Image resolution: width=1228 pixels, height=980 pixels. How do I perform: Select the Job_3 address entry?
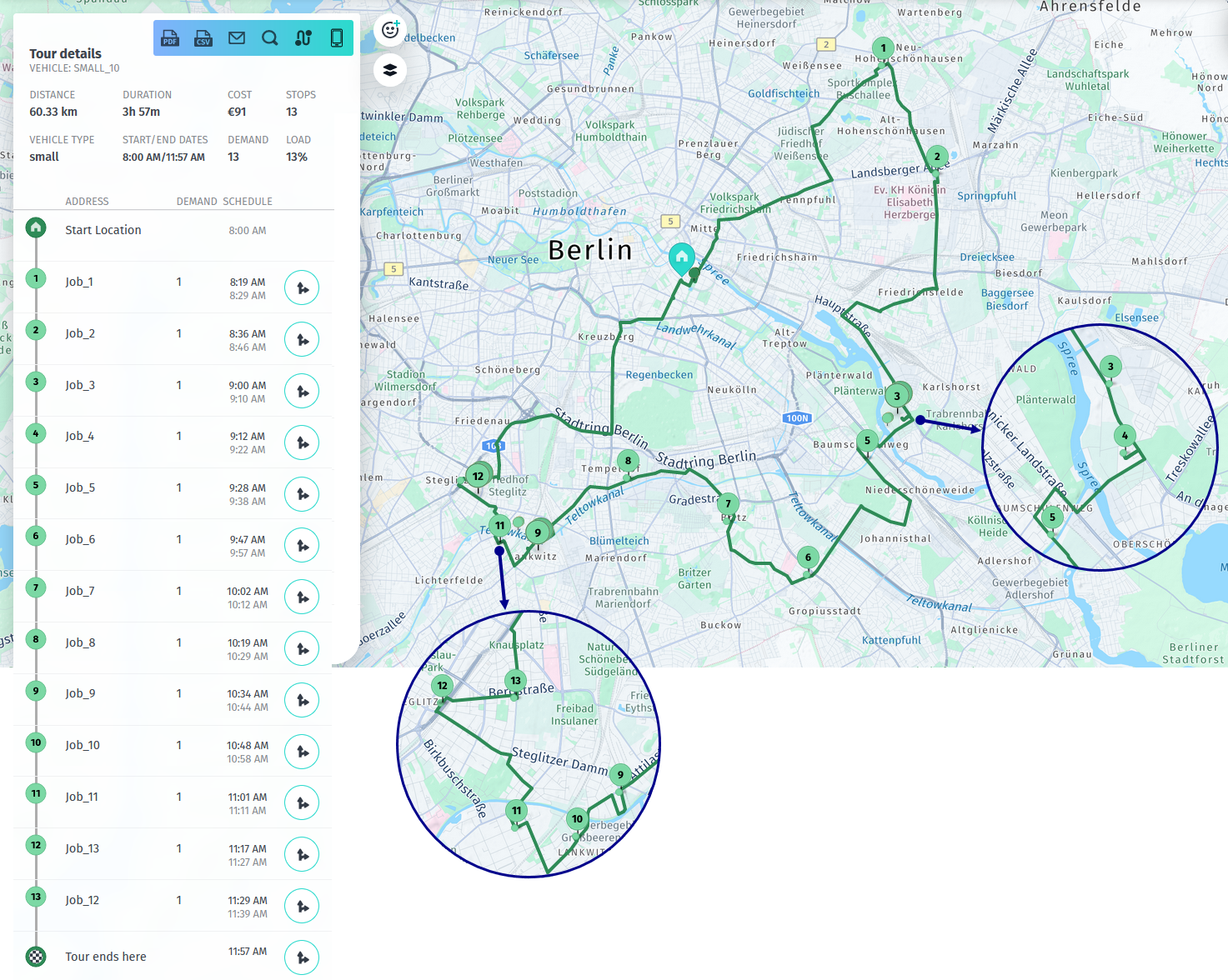pyautogui.click(x=80, y=385)
